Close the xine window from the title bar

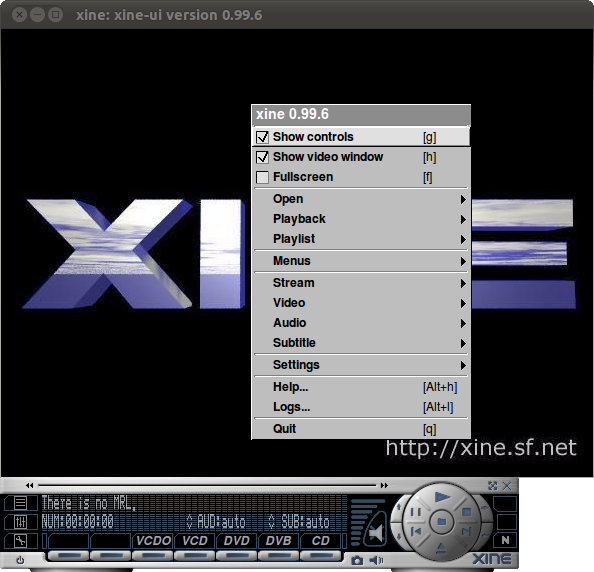click(x=19, y=15)
